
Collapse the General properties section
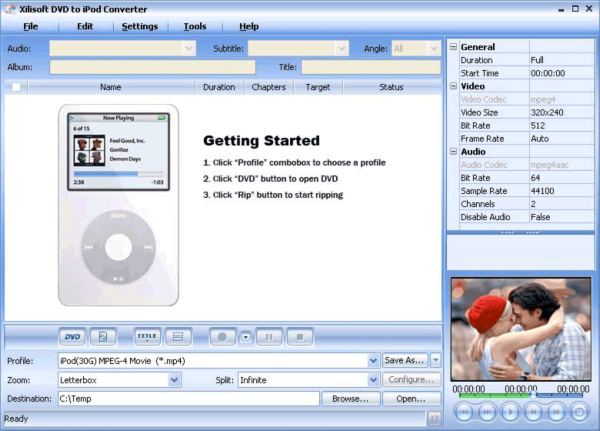(455, 47)
